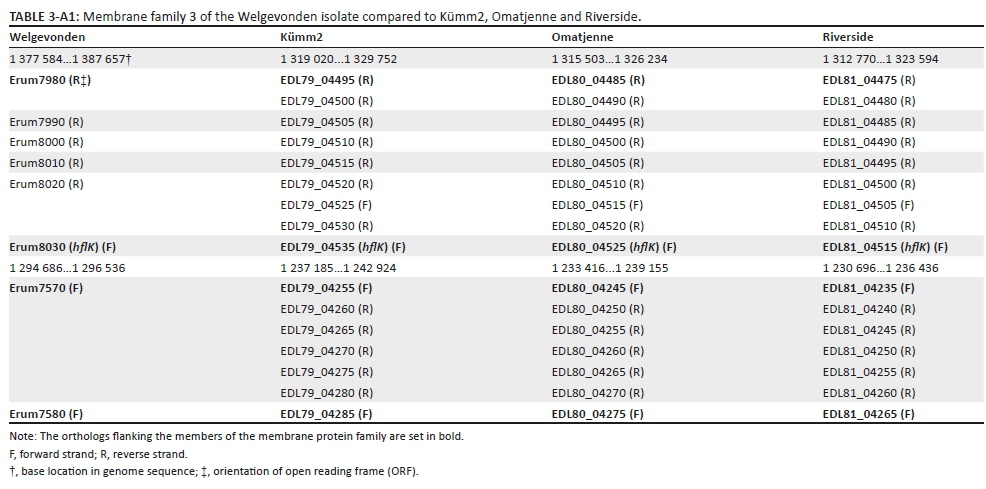The image size is (986, 489).
Task: Click the bold EDL79_04535 (hflK) cell
Action: coord(342,247)
